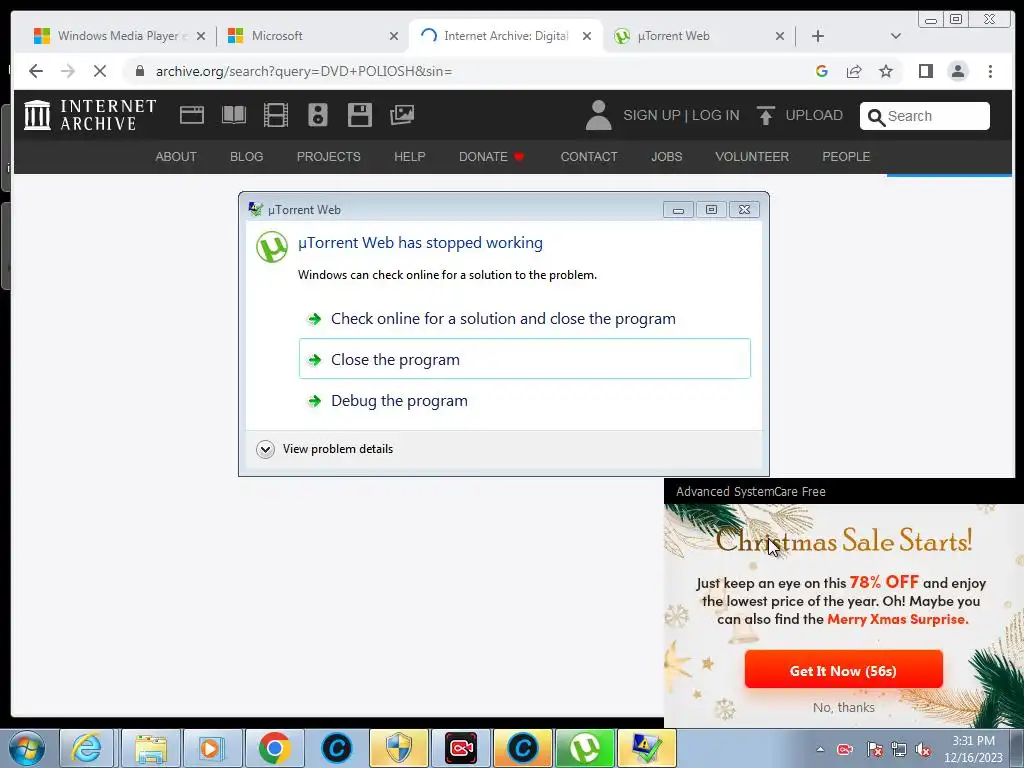Open the Software floppy disk icon
This screenshot has width=1024, height=768.
360,115
